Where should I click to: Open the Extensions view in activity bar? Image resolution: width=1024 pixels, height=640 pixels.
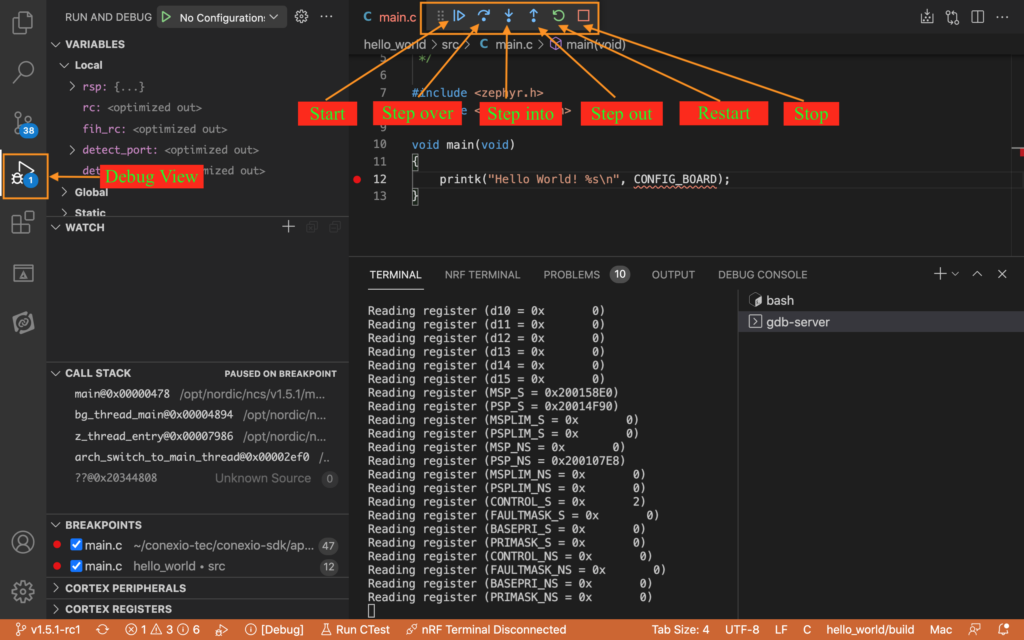(x=23, y=222)
